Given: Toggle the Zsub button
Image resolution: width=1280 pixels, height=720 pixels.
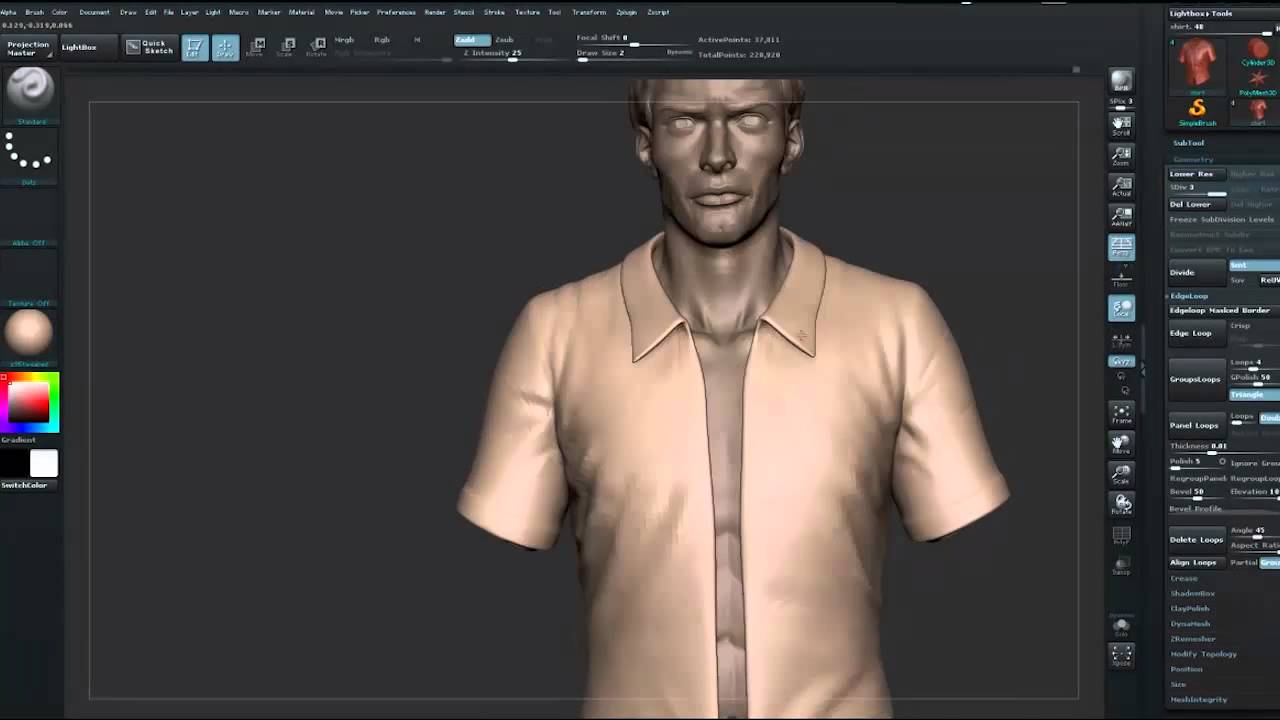Looking at the screenshot, I should click(505, 40).
